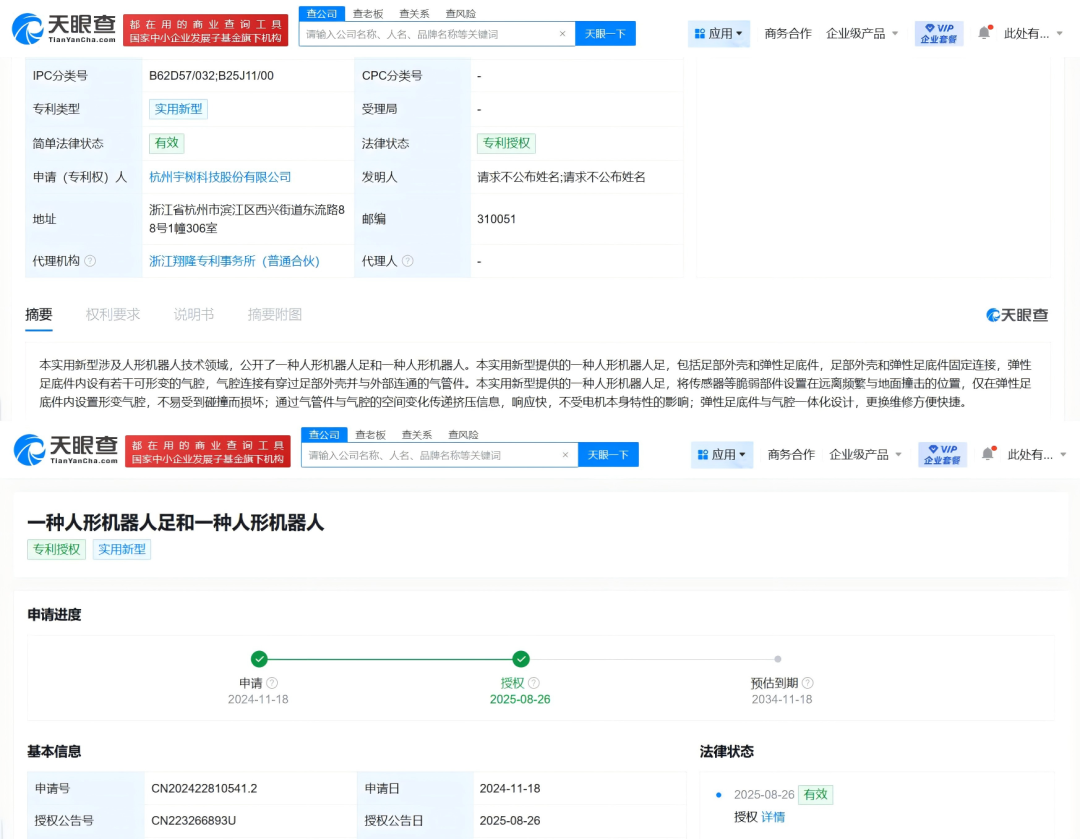
Task: Select the IPC value B62D57/032;B25J11/00
Action: [x=211, y=76]
